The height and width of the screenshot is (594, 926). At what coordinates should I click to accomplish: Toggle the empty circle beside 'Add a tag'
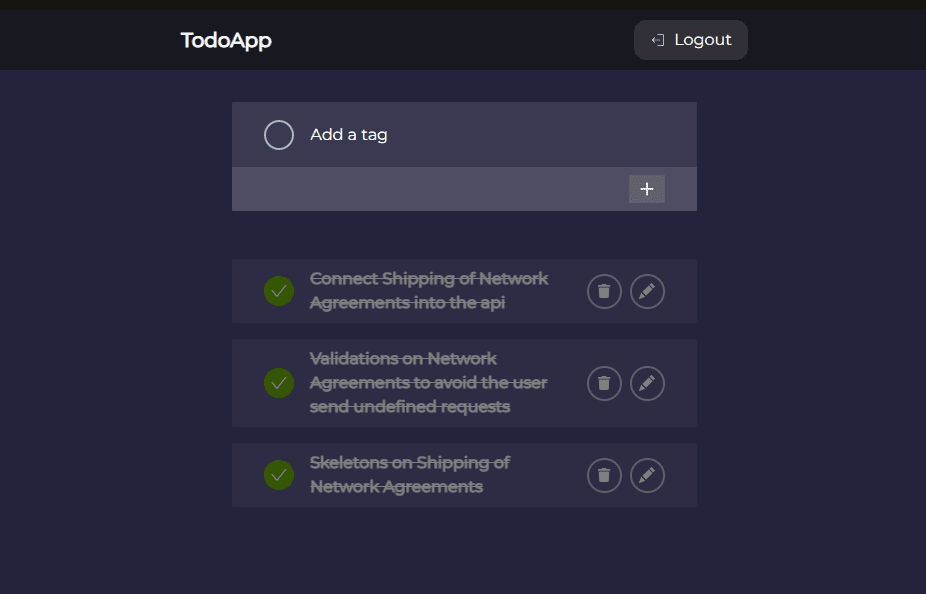point(279,135)
